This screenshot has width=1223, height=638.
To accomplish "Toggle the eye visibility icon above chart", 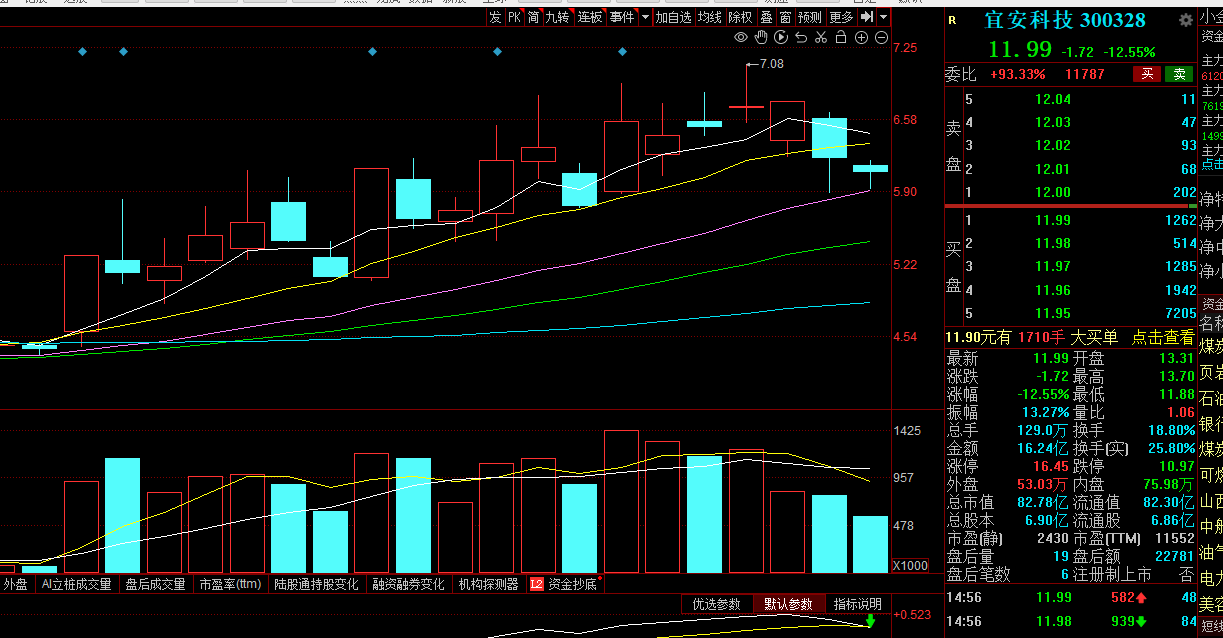I will (x=741, y=38).
